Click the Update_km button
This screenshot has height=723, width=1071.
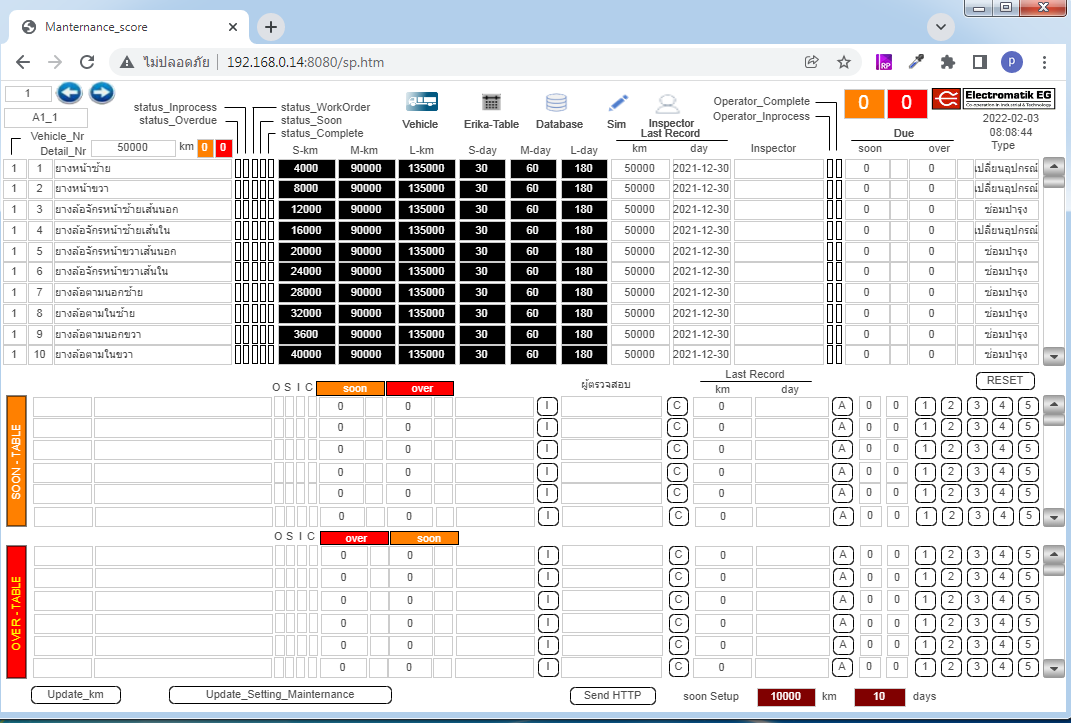coord(76,695)
